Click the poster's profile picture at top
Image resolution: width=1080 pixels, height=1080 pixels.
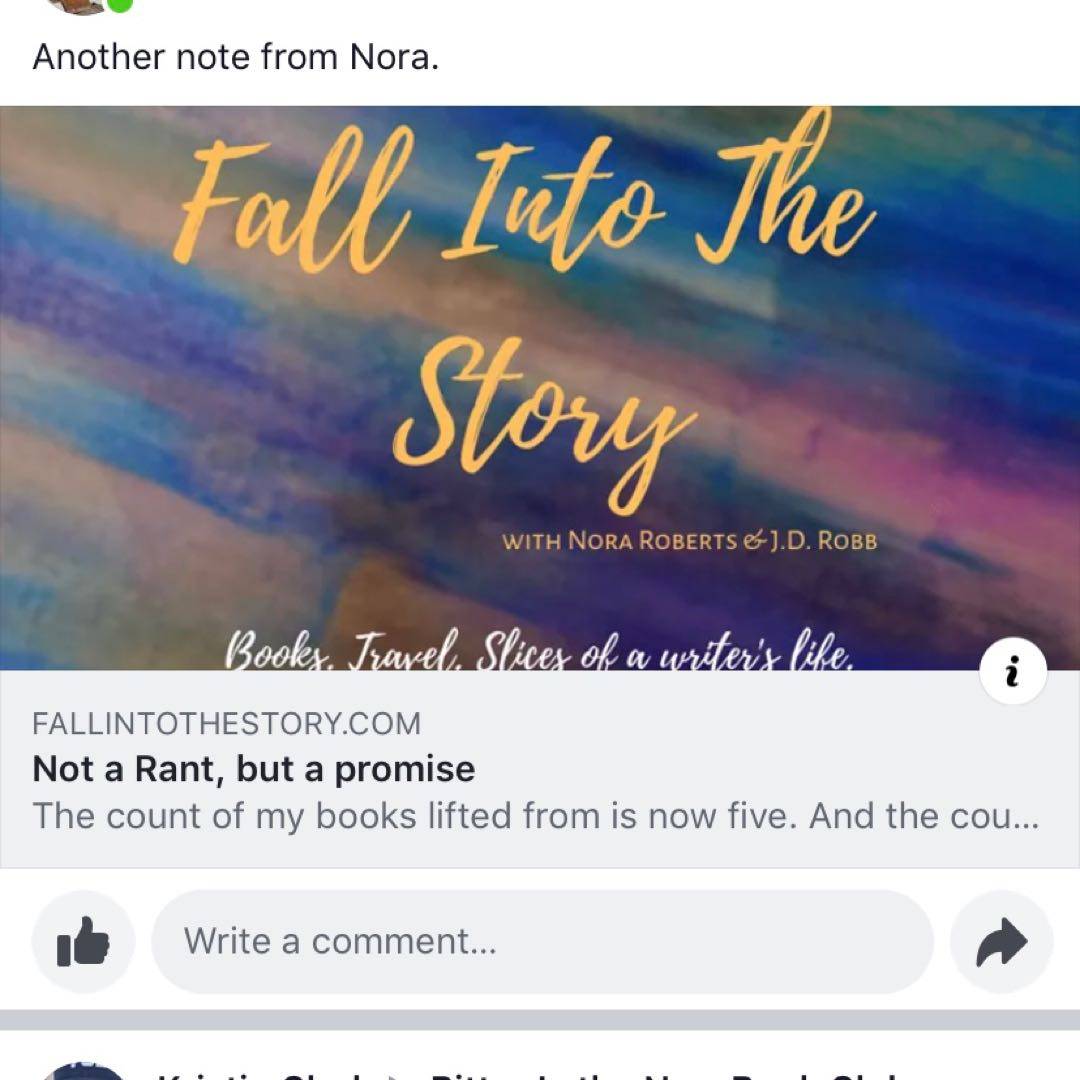pos(75,5)
